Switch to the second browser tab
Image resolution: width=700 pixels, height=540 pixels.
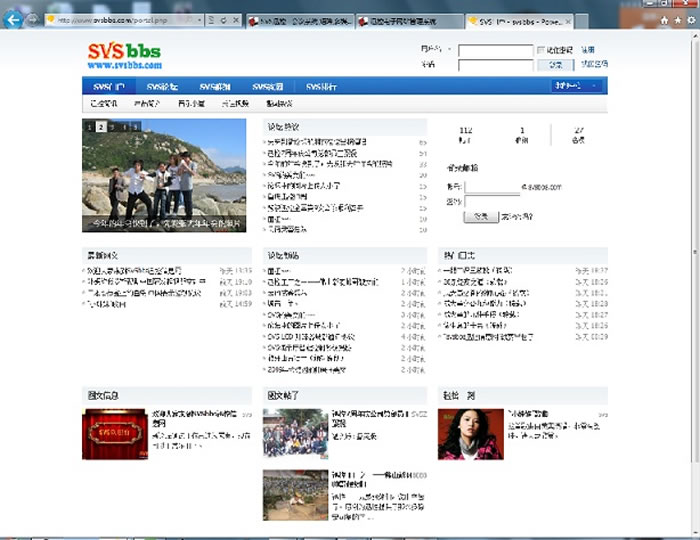pos(299,20)
